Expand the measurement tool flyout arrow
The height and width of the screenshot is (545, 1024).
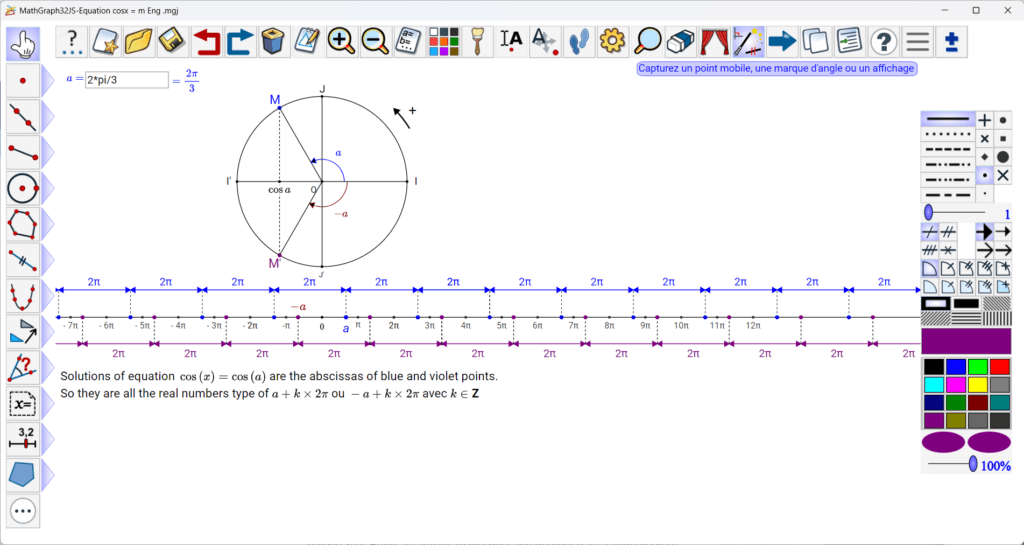pyautogui.click(x=47, y=439)
